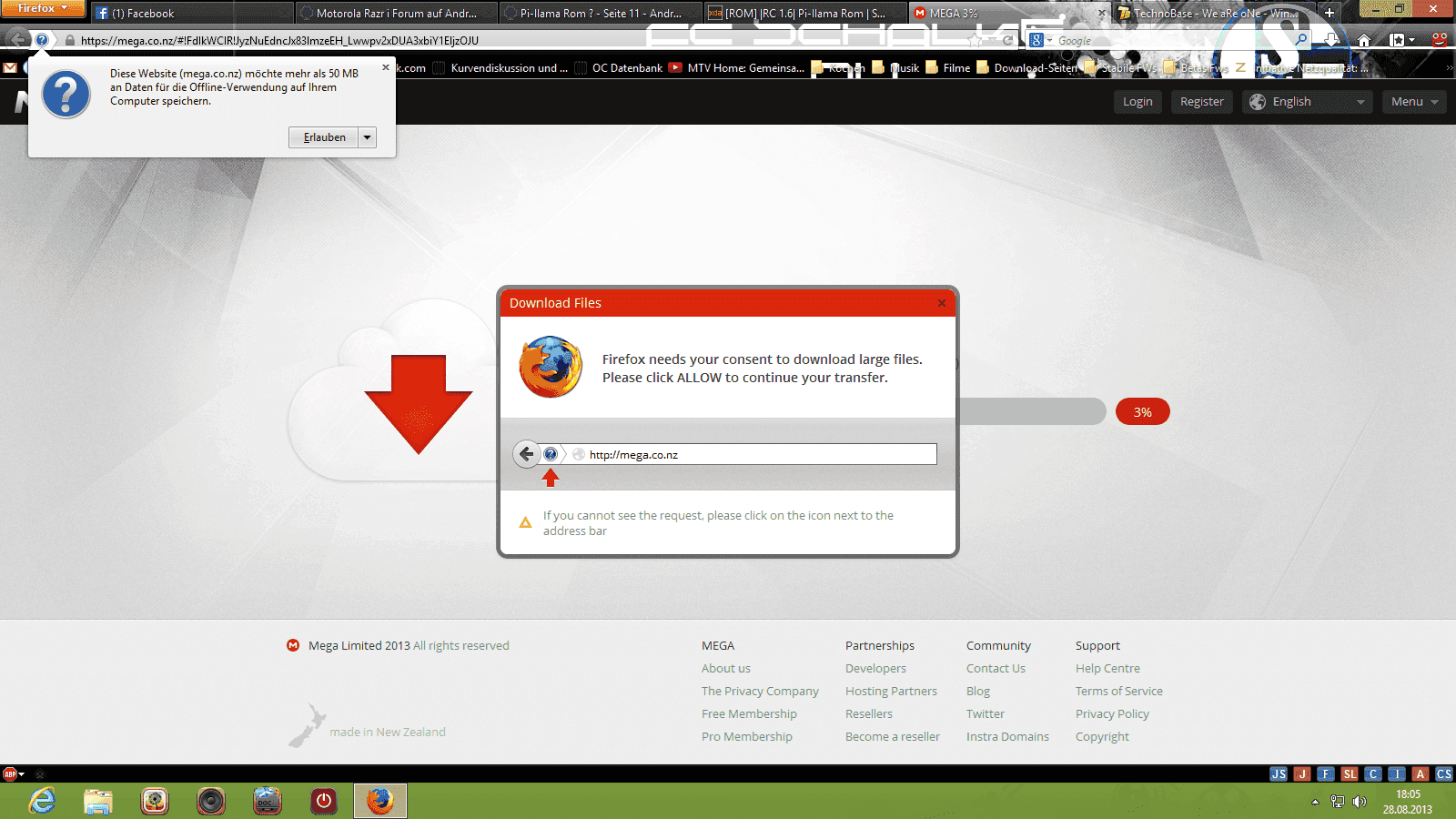Switch to Pi-llama Rom Seite 11 tab
Viewport: 1456px width, 819px height.
coord(601,14)
